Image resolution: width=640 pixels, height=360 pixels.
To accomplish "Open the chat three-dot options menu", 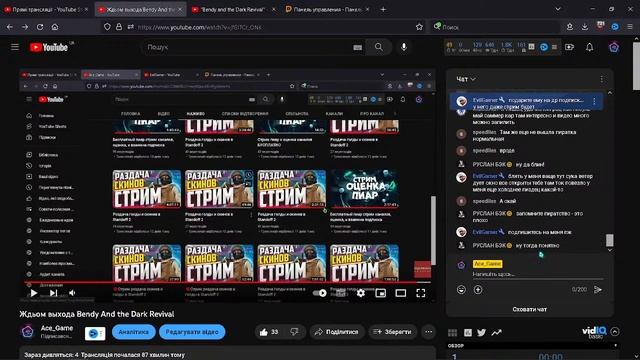I will pos(602,79).
